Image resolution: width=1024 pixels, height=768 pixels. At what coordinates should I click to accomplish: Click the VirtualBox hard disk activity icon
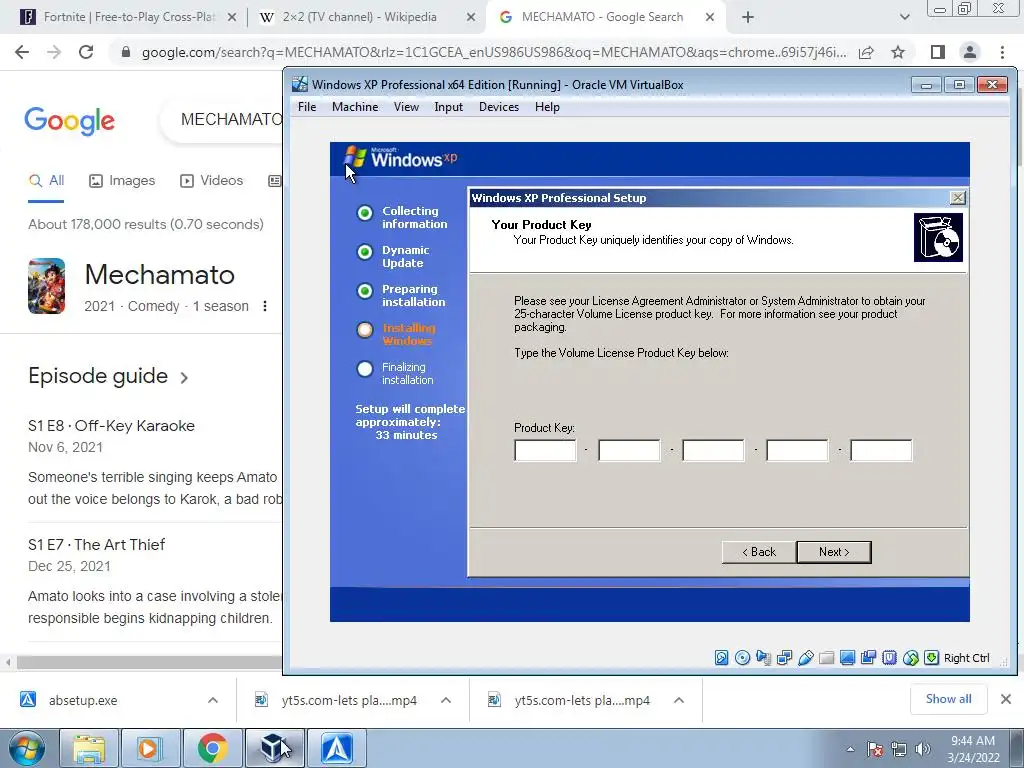721,658
